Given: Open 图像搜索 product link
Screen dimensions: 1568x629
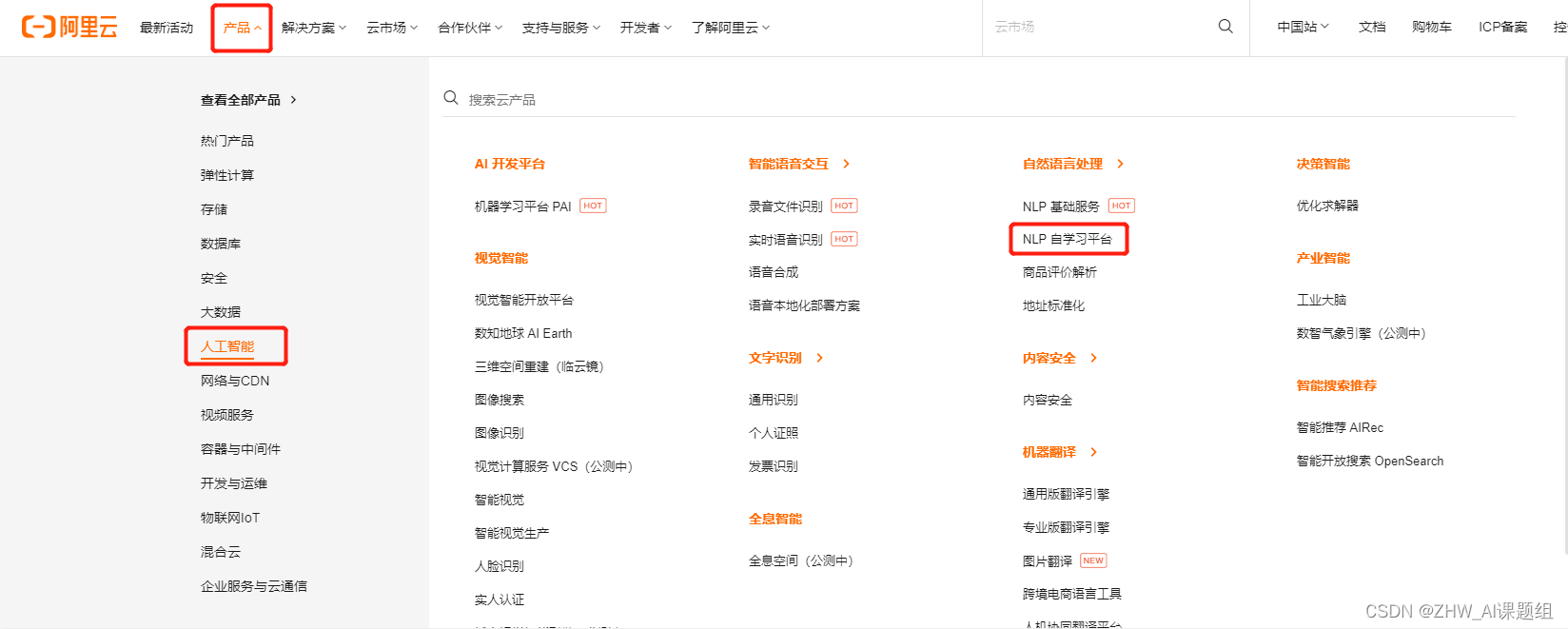Looking at the screenshot, I should point(500,400).
